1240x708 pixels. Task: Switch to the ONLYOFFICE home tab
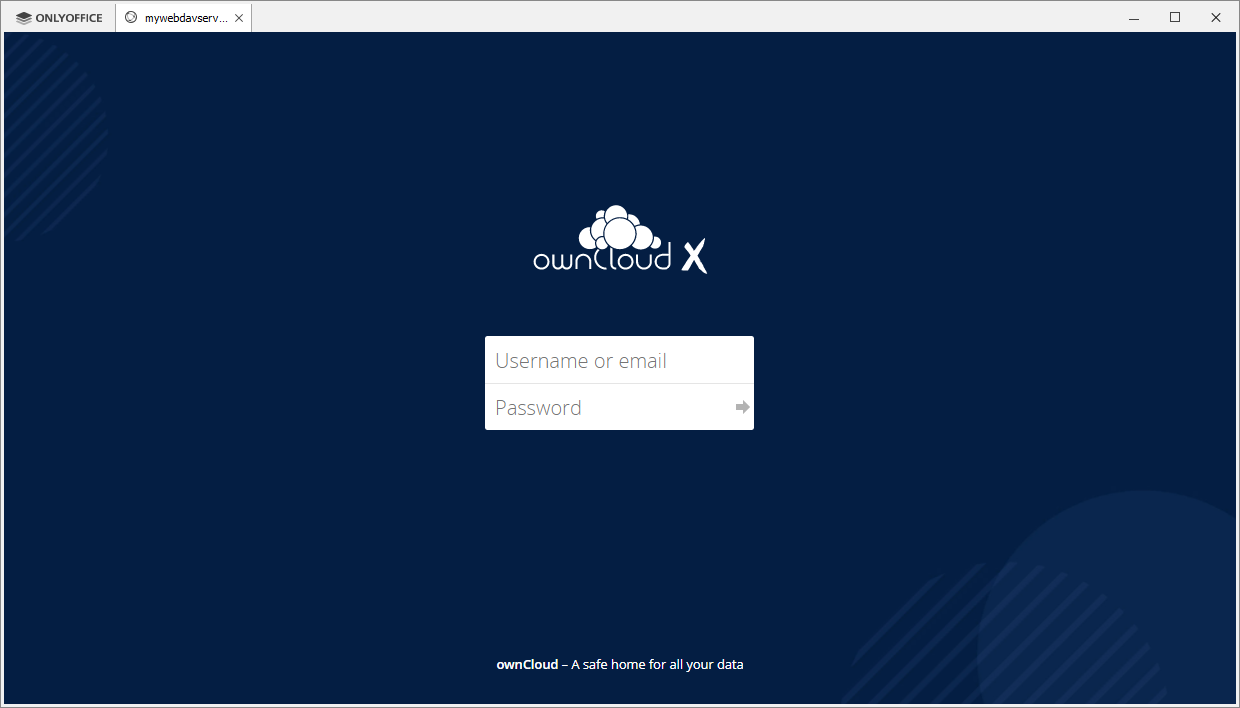click(57, 17)
